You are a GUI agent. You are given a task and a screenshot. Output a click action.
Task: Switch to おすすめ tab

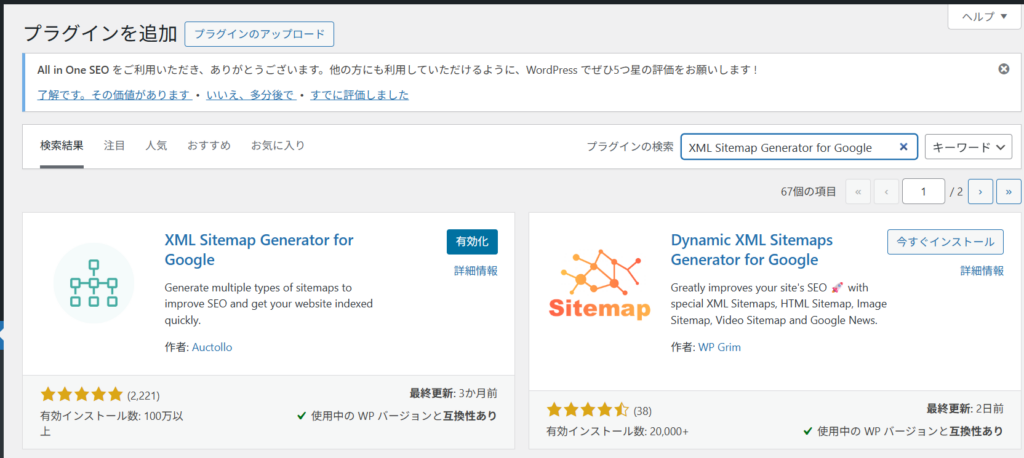(x=209, y=146)
